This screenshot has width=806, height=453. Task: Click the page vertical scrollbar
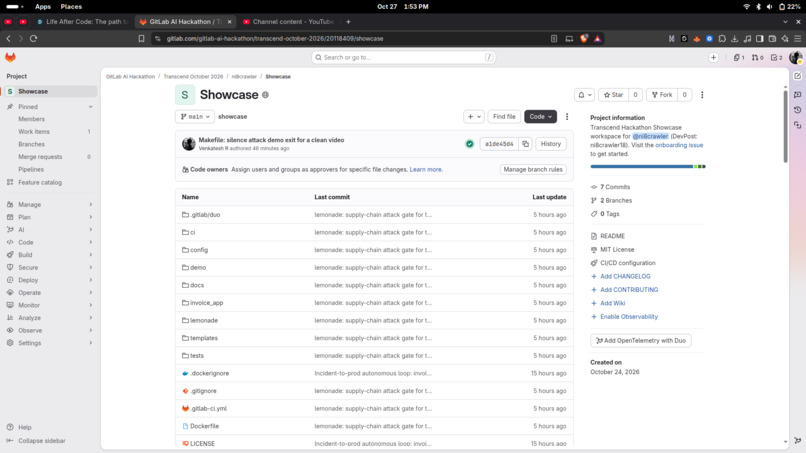pyautogui.click(x=785, y=126)
